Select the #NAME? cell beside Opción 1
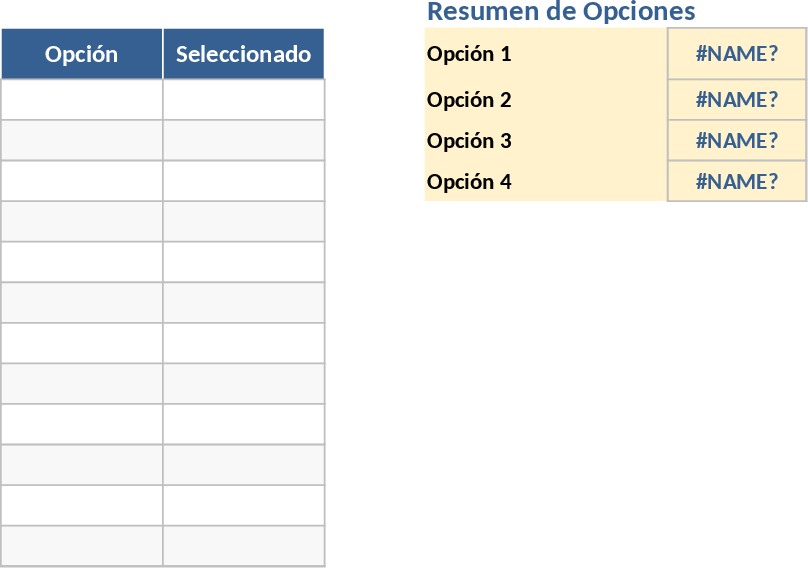This screenshot has height=568, width=808. pos(736,54)
